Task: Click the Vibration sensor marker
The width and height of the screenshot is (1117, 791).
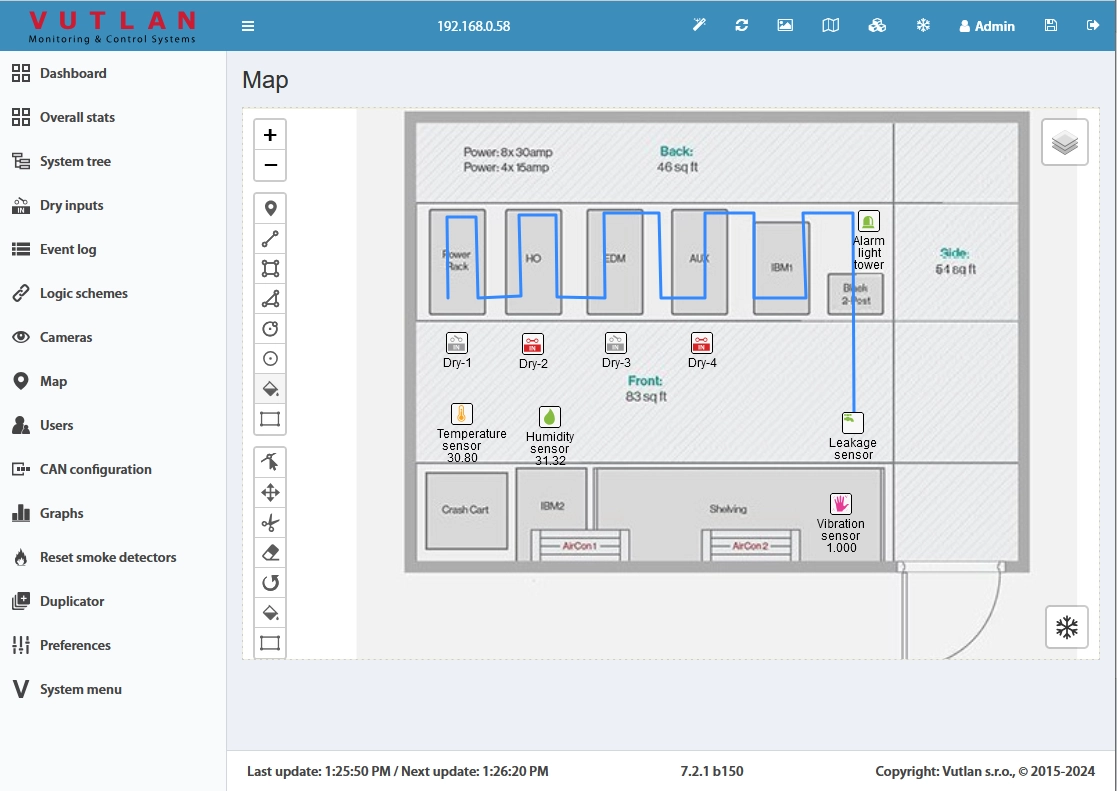Action: (x=841, y=504)
